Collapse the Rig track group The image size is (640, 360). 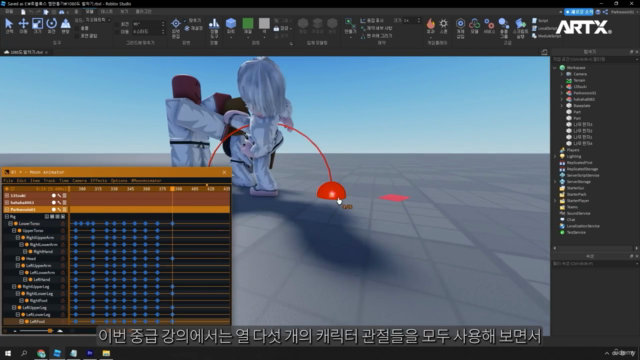tap(7, 217)
